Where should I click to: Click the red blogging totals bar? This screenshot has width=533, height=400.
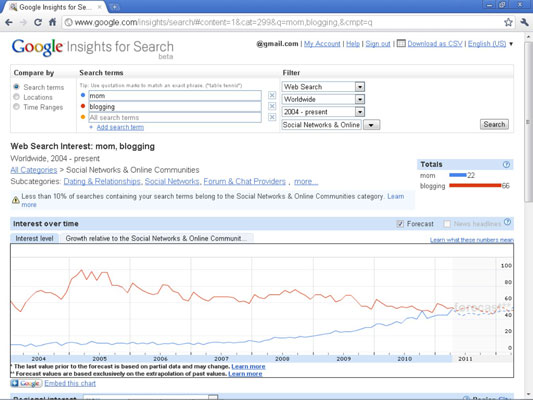click(x=475, y=186)
